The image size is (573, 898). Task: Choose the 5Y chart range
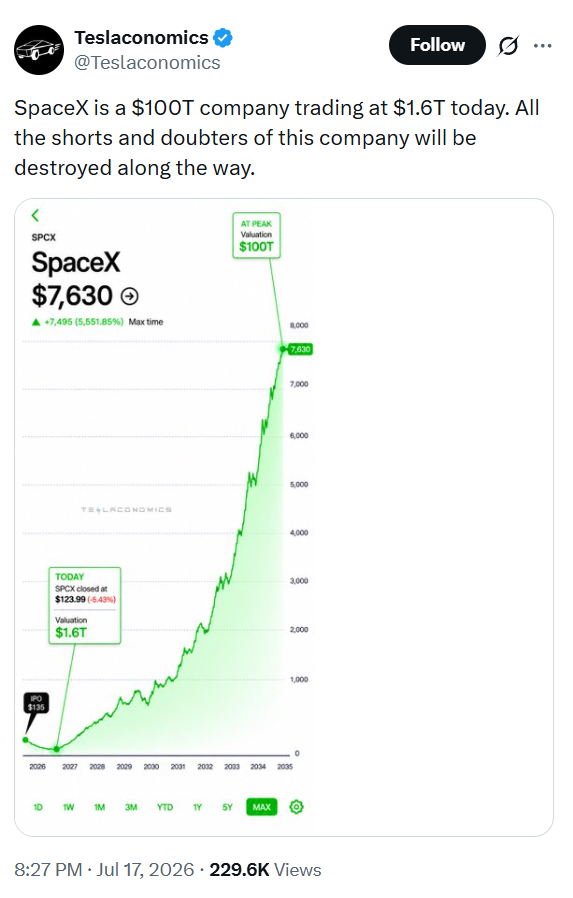click(227, 807)
